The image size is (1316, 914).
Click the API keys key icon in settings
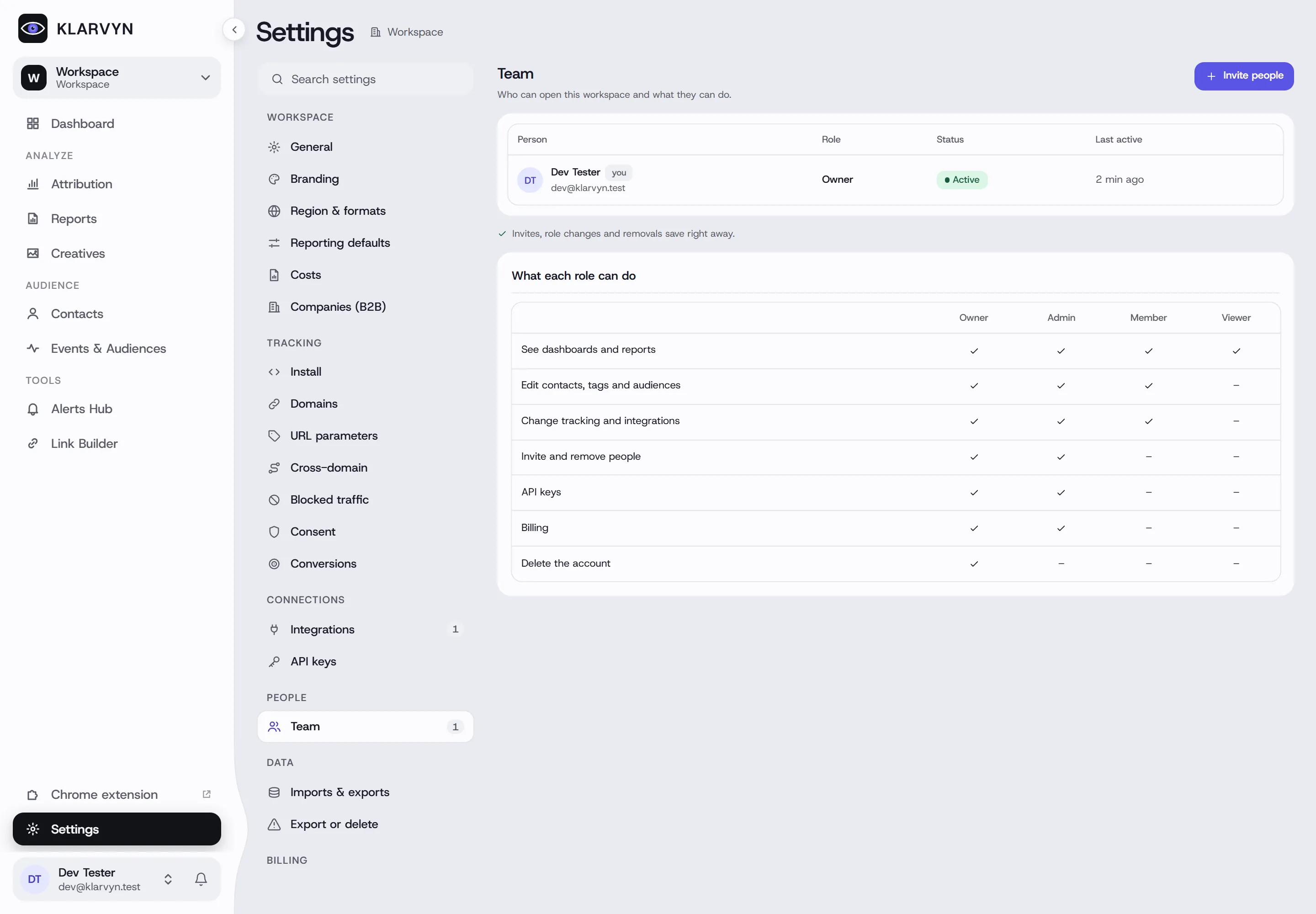(x=274, y=661)
